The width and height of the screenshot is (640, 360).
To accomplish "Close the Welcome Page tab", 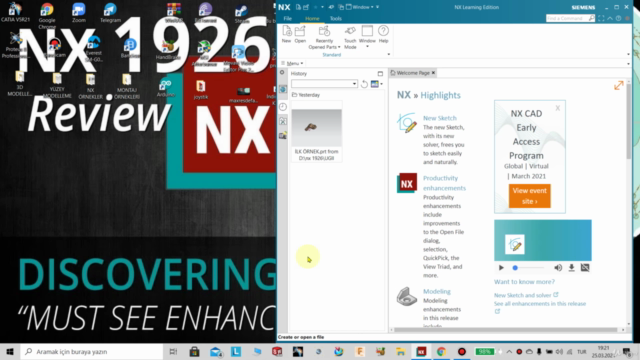I will (x=433, y=73).
